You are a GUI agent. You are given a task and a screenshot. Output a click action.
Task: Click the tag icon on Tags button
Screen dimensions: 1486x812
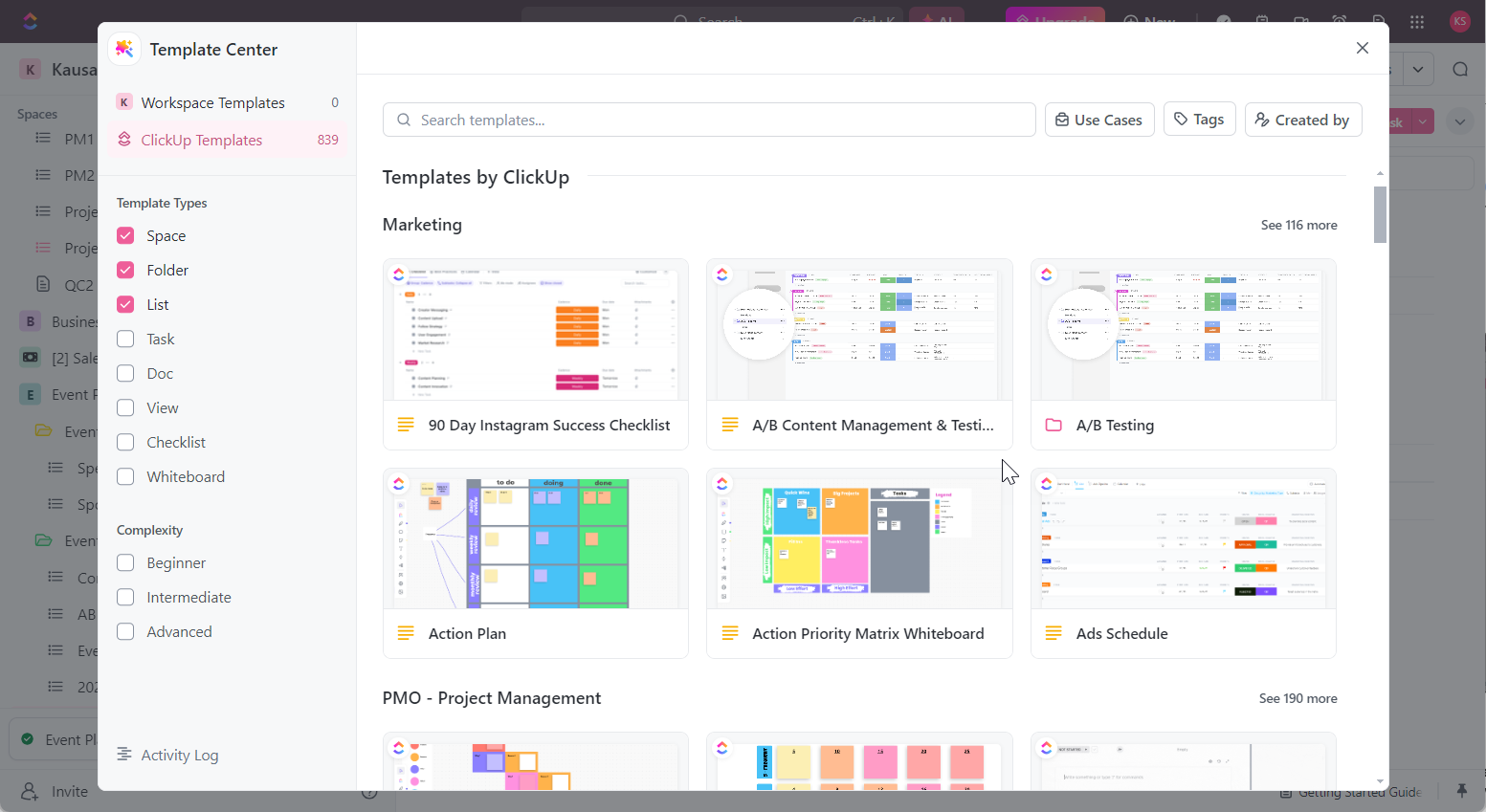click(1182, 119)
